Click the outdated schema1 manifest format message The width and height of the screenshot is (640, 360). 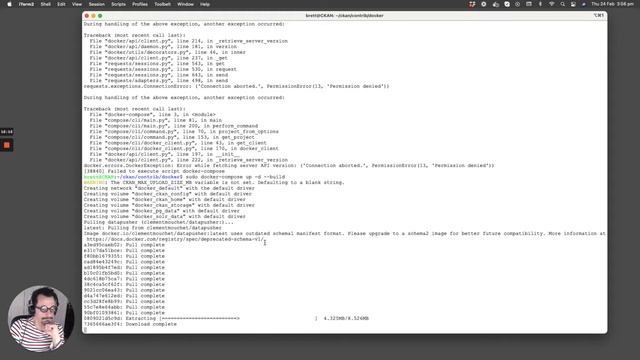pos(344,233)
